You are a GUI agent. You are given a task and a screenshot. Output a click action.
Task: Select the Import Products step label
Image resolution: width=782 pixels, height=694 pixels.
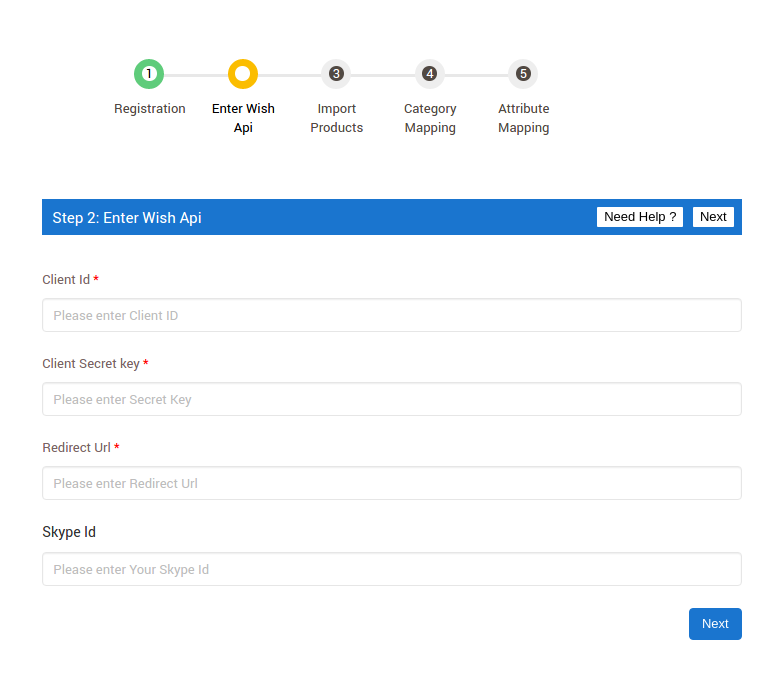pos(337,118)
